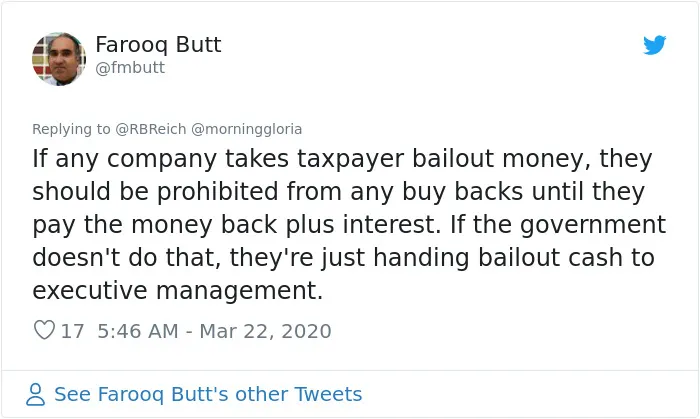
Task: Click the word 'interest' in the tweet
Action: [x=388, y=224]
